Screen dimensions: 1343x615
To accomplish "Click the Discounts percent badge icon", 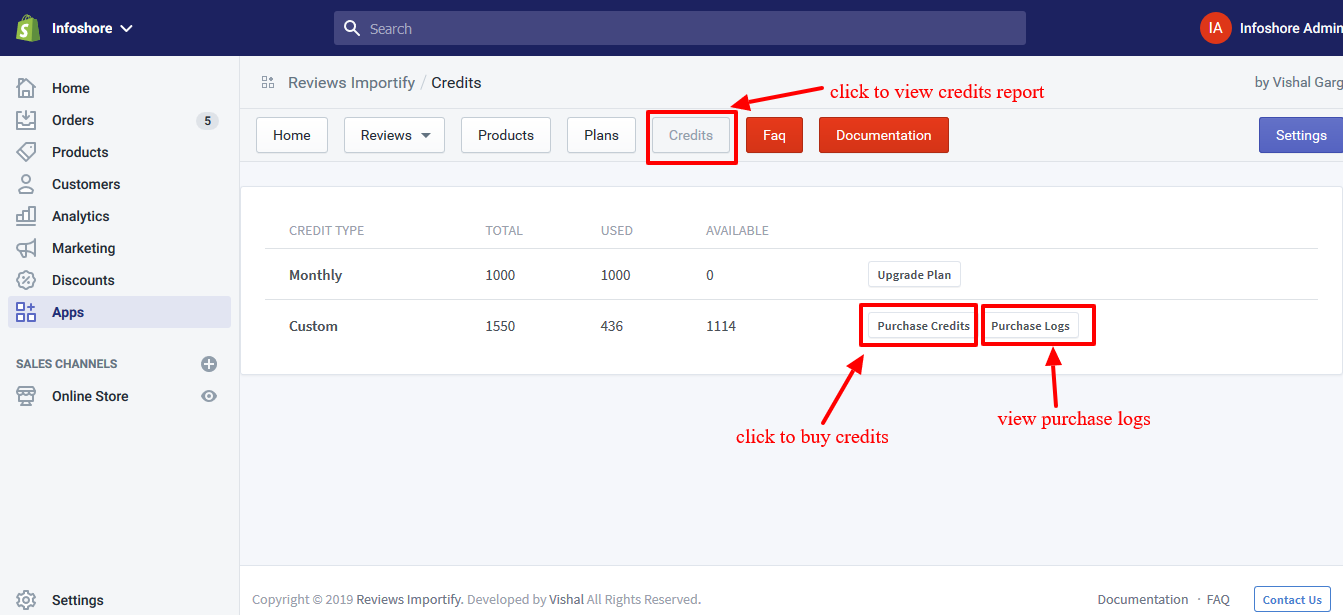I will coord(26,280).
